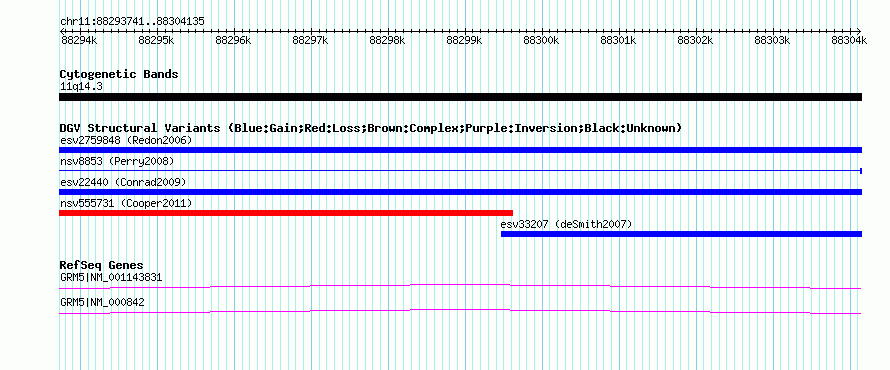Open the GRM5|NM_000842 gene track line
This screenshot has width=890, height=370.
pos(460,312)
